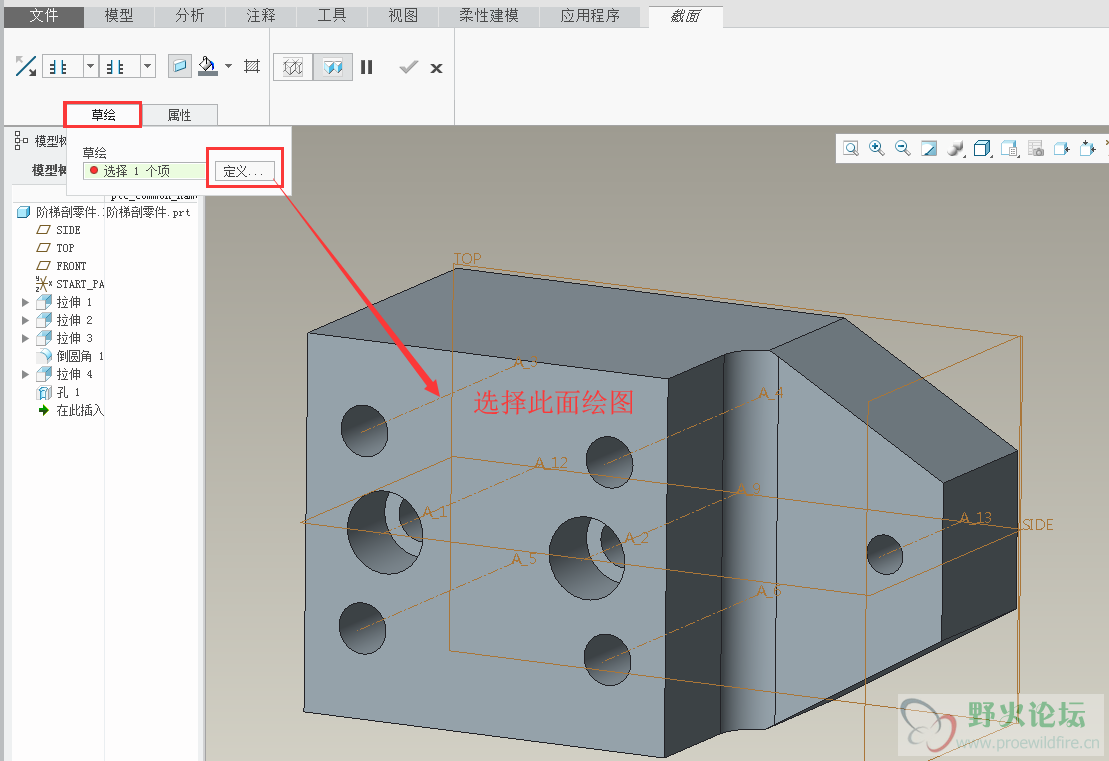Click the zoom out icon
The width and height of the screenshot is (1109, 761).
[902, 149]
